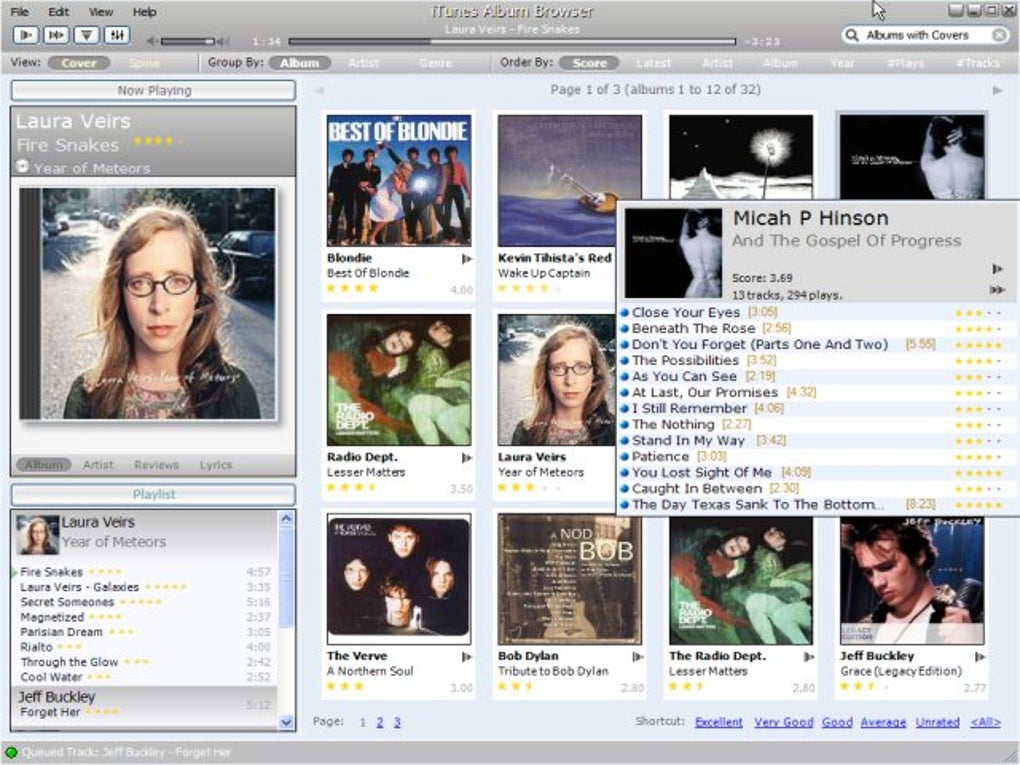Order albums by #Plays
This screenshot has width=1020, height=765.
(905, 63)
